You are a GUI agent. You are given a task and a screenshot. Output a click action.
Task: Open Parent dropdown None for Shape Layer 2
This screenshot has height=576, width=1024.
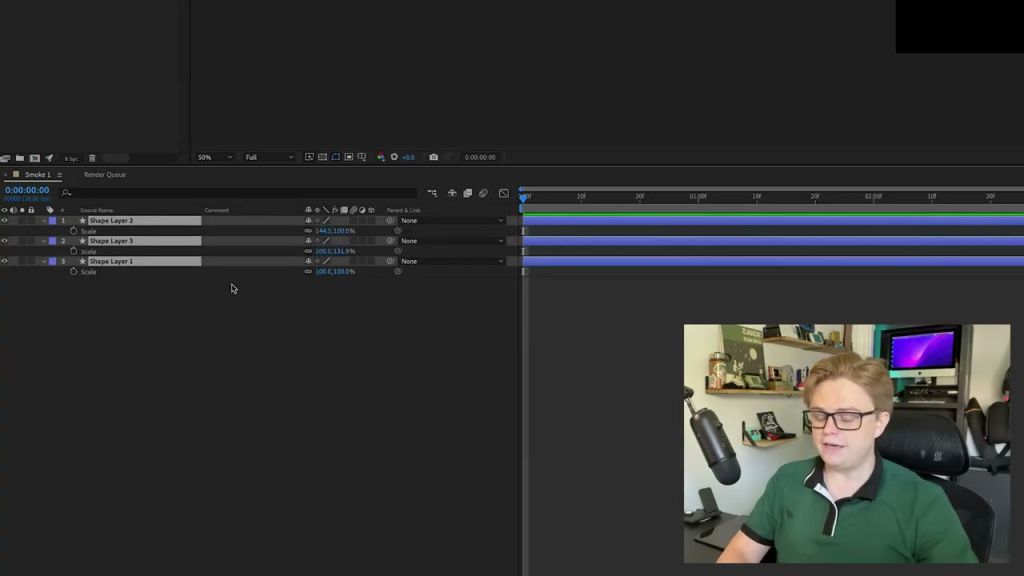453,221
